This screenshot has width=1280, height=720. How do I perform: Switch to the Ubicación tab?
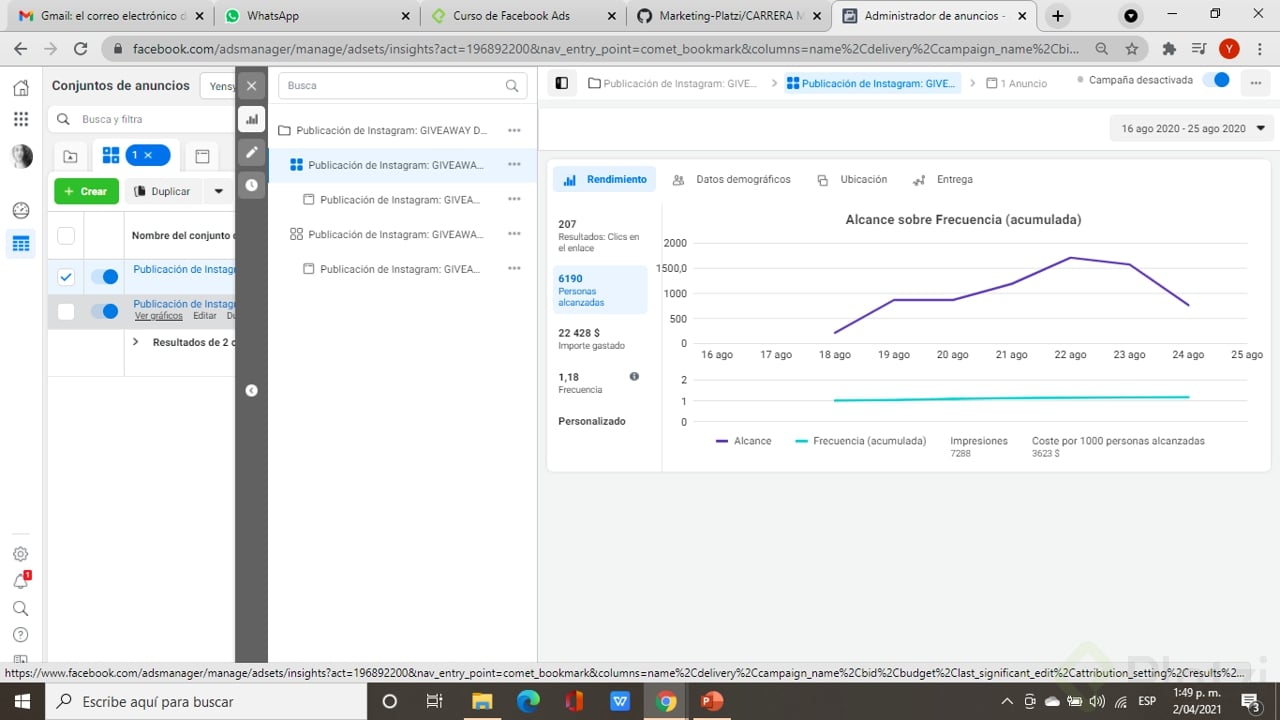click(x=852, y=180)
